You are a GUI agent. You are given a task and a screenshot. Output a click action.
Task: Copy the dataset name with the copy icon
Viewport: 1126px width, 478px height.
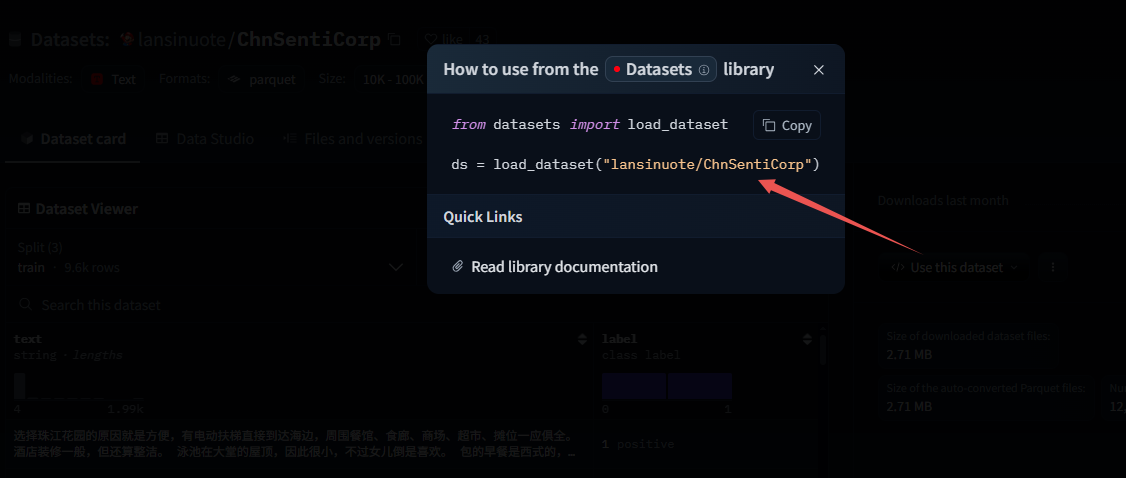pyautogui.click(x=394, y=39)
